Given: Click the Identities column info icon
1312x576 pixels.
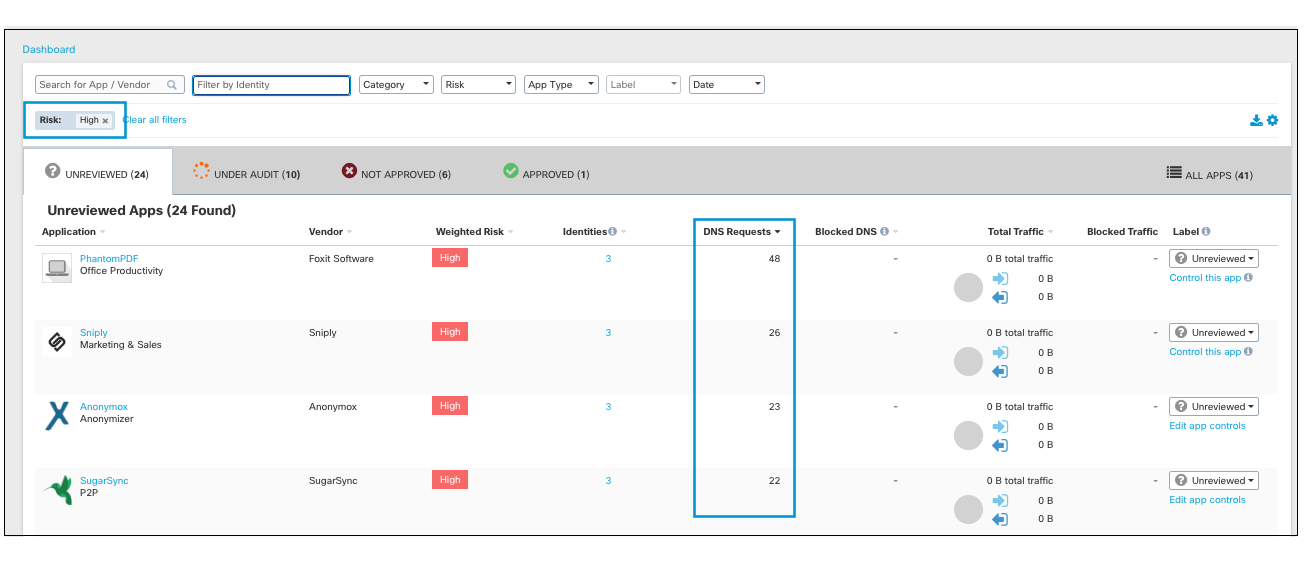Looking at the screenshot, I should pyautogui.click(x=612, y=232).
